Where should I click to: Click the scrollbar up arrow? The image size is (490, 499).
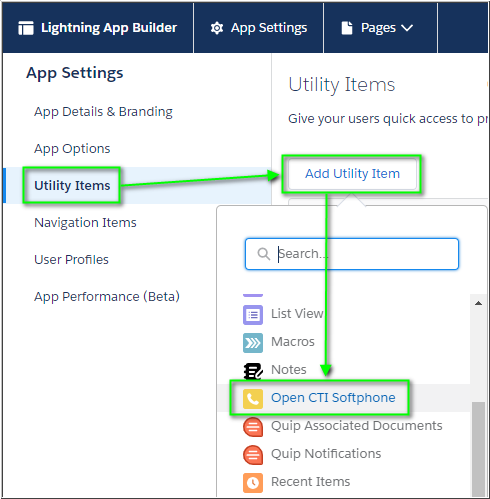[x=478, y=303]
